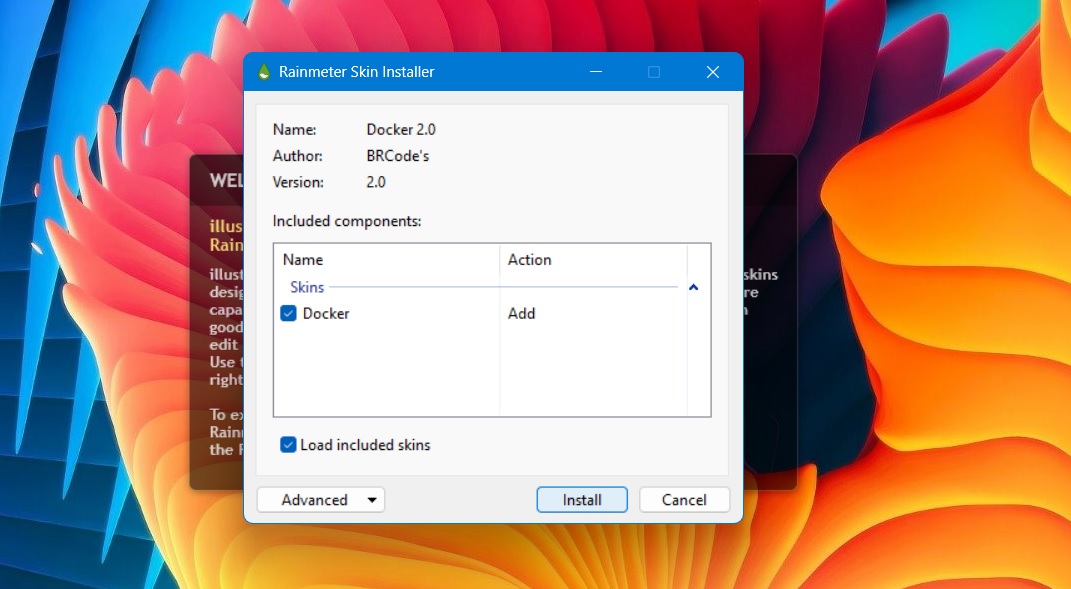The image size is (1071, 589).
Task: Click the Action column header
Action: (x=528, y=259)
